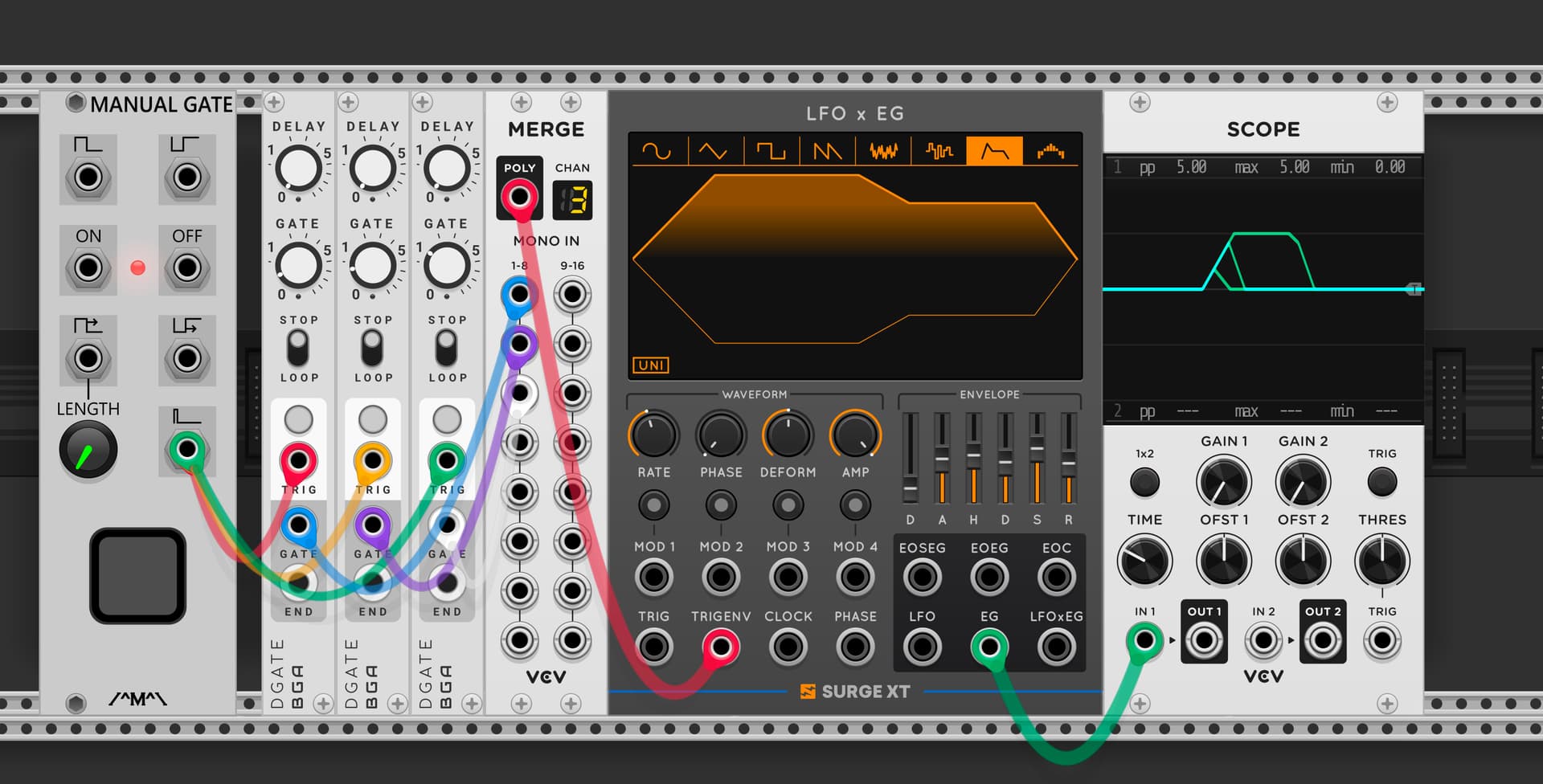The image size is (1543, 784).
Task: Click the trigger threshold marker on Scope display
Action: click(x=1414, y=289)
